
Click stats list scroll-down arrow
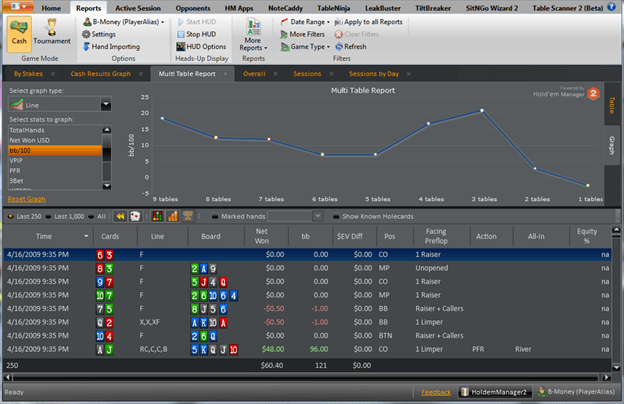(x=107, y=186)
